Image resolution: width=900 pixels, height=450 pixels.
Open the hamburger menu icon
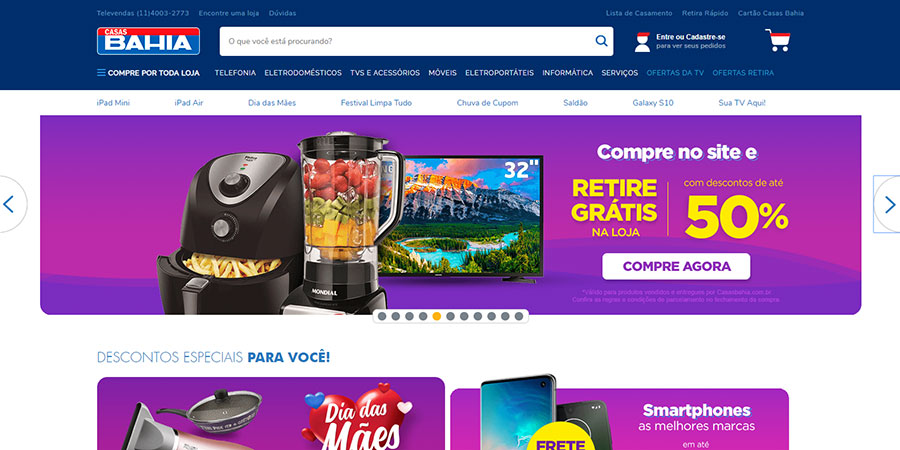(x=101, y=73)
